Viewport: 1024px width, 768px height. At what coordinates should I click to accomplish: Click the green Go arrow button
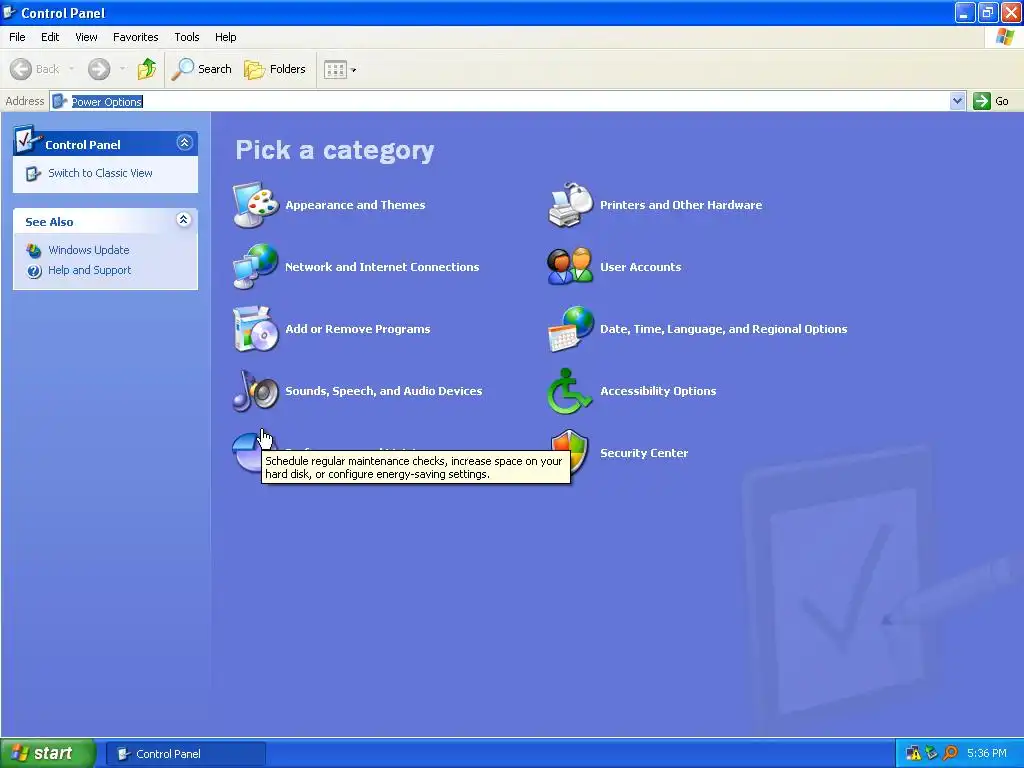tap(982, 101)
